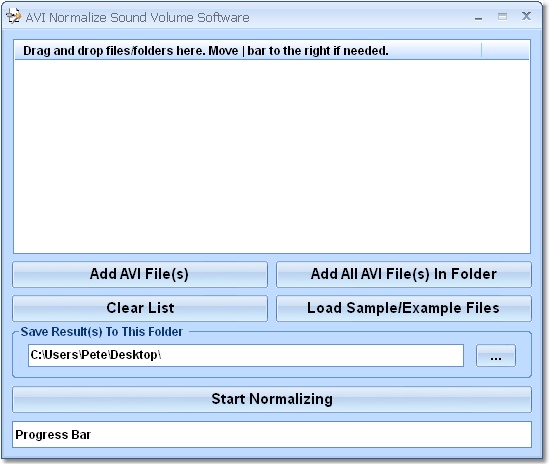This screenshot has height=466, width=550.
Task: Click the Add AVI File(s) button
Action: pyautogui.click(x=140, y=274)
